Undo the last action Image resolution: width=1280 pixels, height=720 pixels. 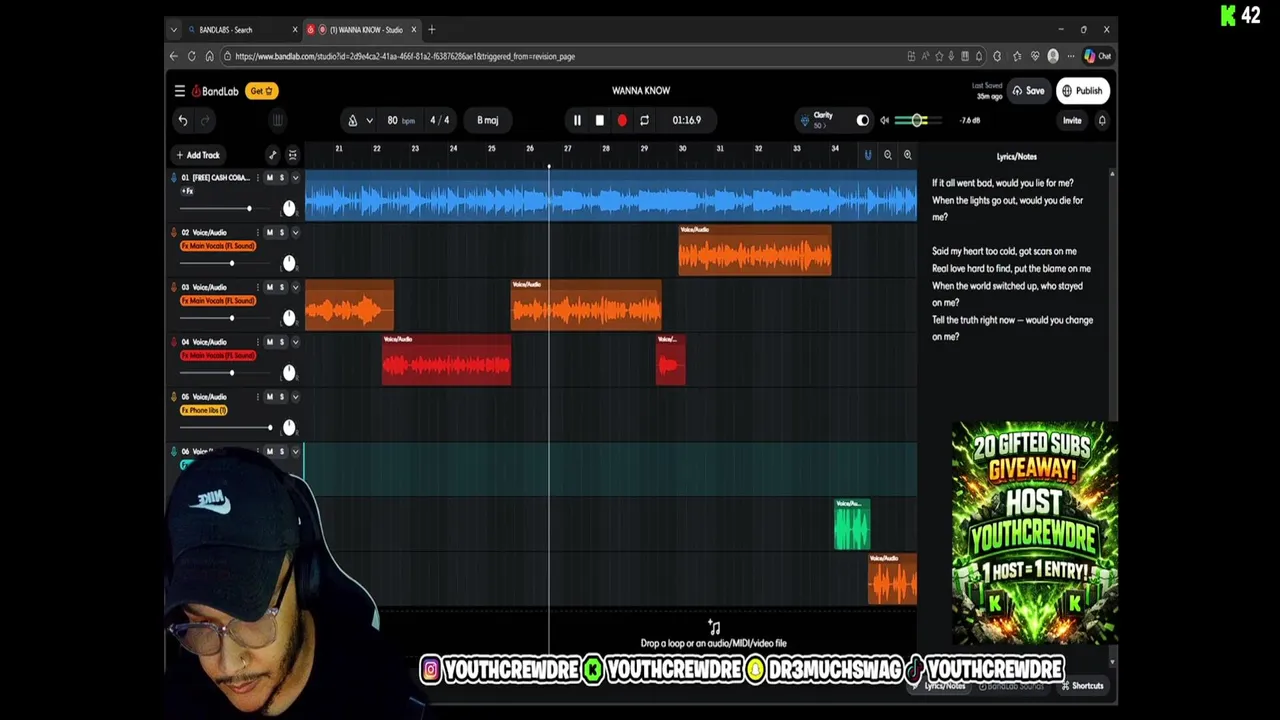183,120
